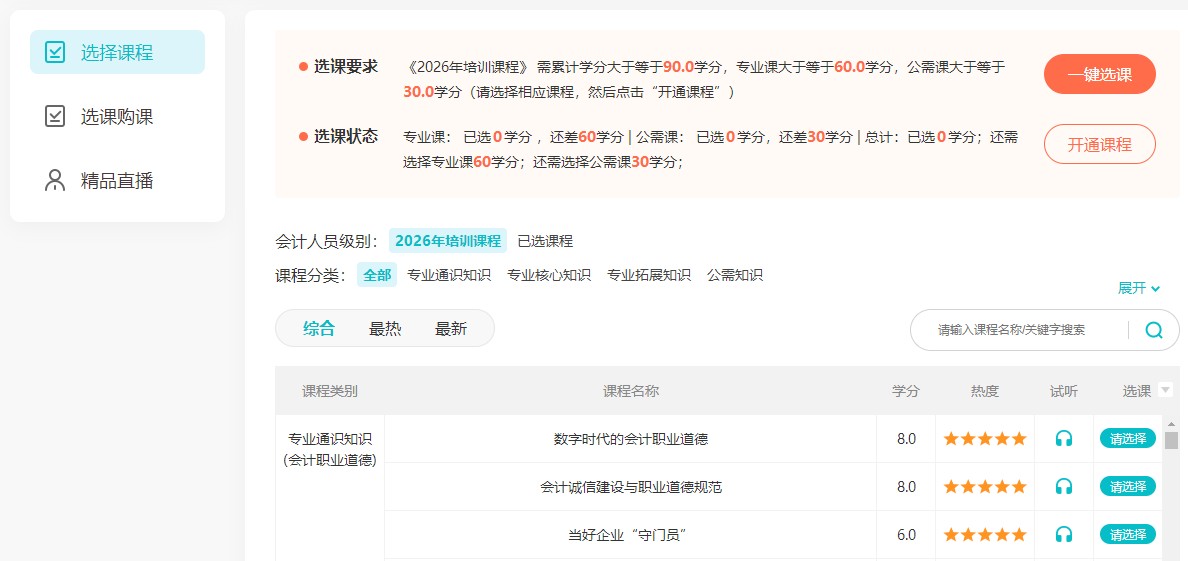Filter category by 专业拓展知识
Image resolution: width=1188 pixels, height=561 pixels.
pos(649,275)
